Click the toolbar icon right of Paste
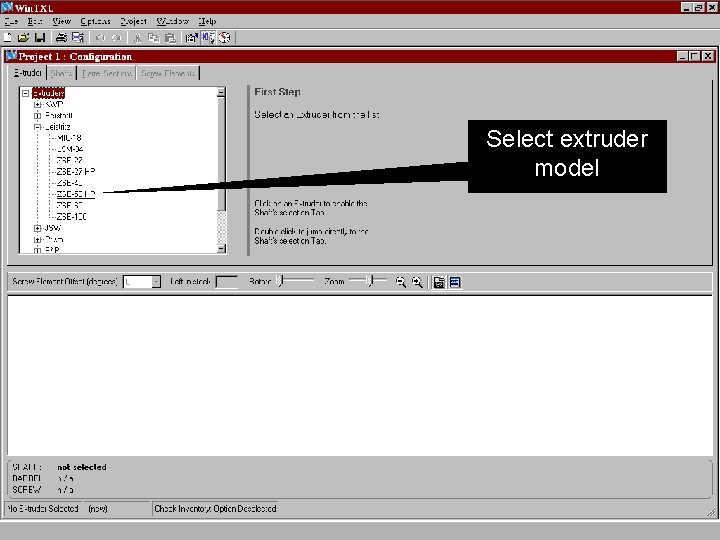720x540 pixels. coord(191,38)
